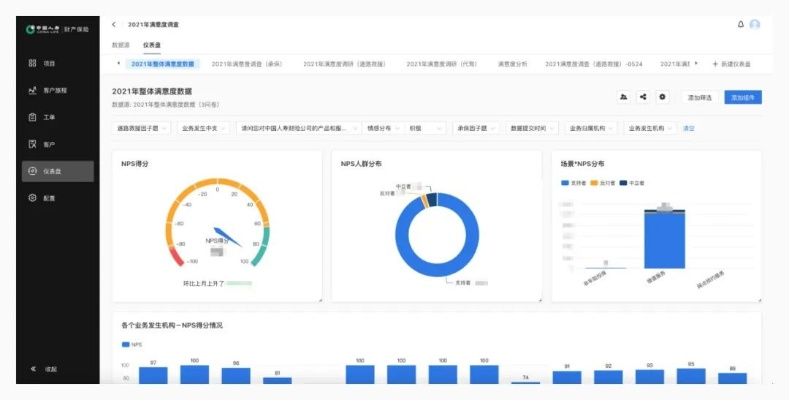Click the share icon button
Image resolution: width=789 pixels, height=400 pixels.
(642, 97)
